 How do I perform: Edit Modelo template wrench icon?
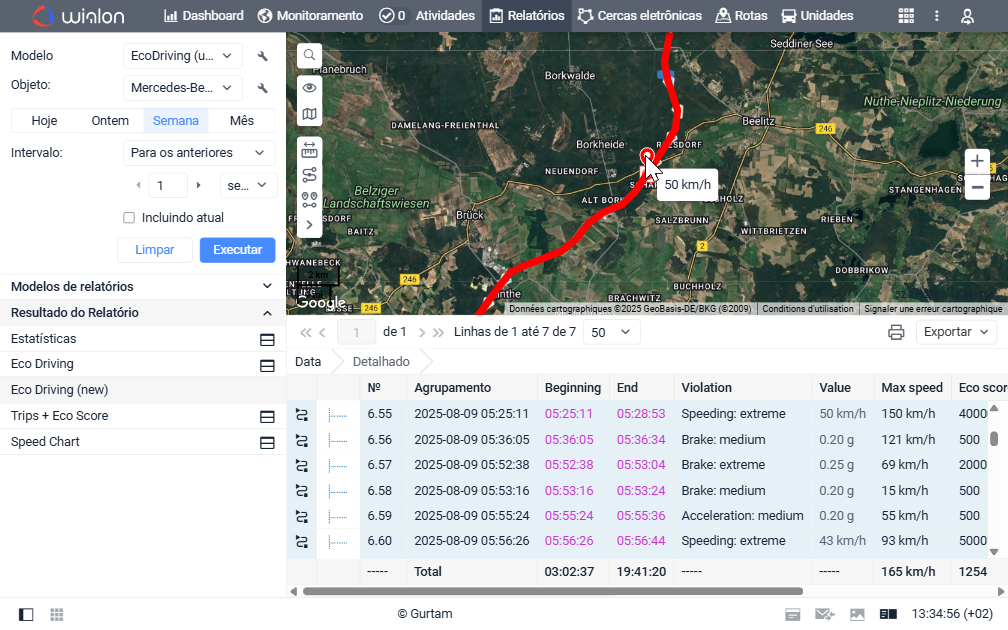pyautogui.click(x=262, y=56)
